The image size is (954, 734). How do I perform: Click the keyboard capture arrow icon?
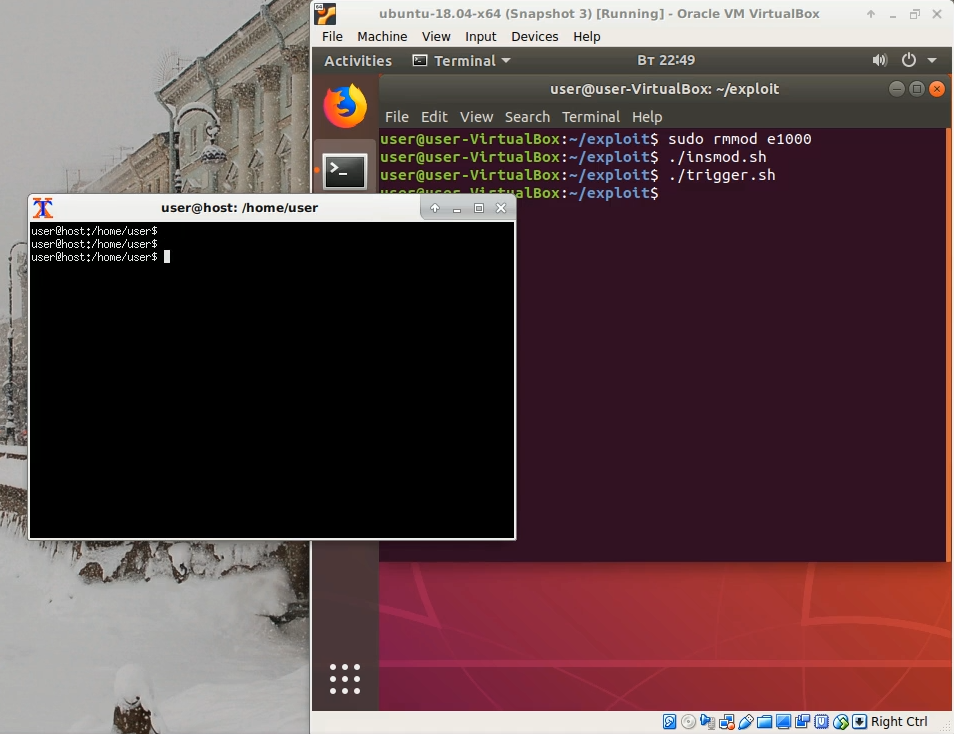pyautogui.click(x=859, y=722)
